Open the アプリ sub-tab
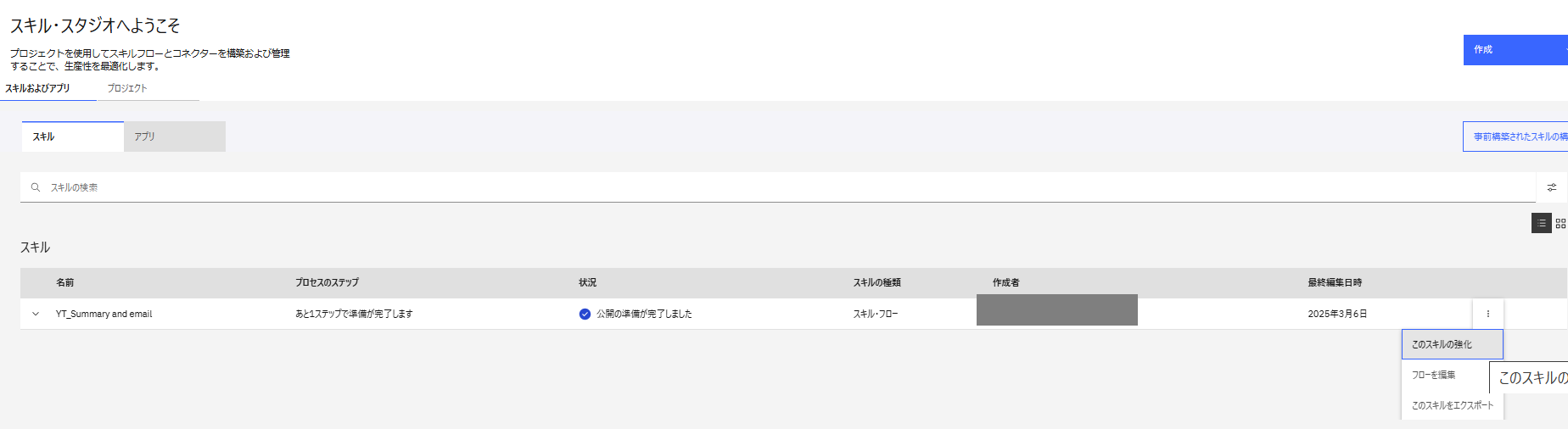This screenshot has height=429, width=1568. coord(174,136)
